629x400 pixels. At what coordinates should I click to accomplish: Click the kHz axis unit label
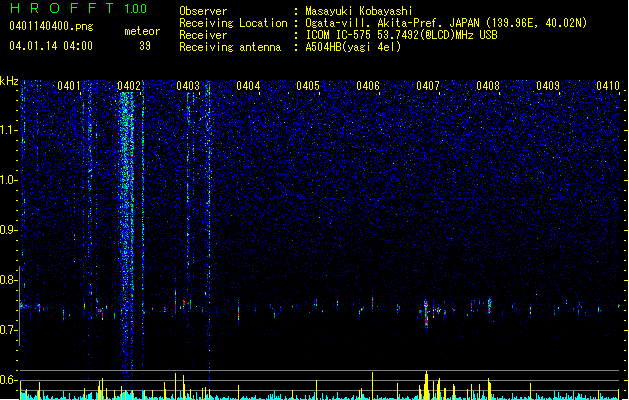click(9, 81)
